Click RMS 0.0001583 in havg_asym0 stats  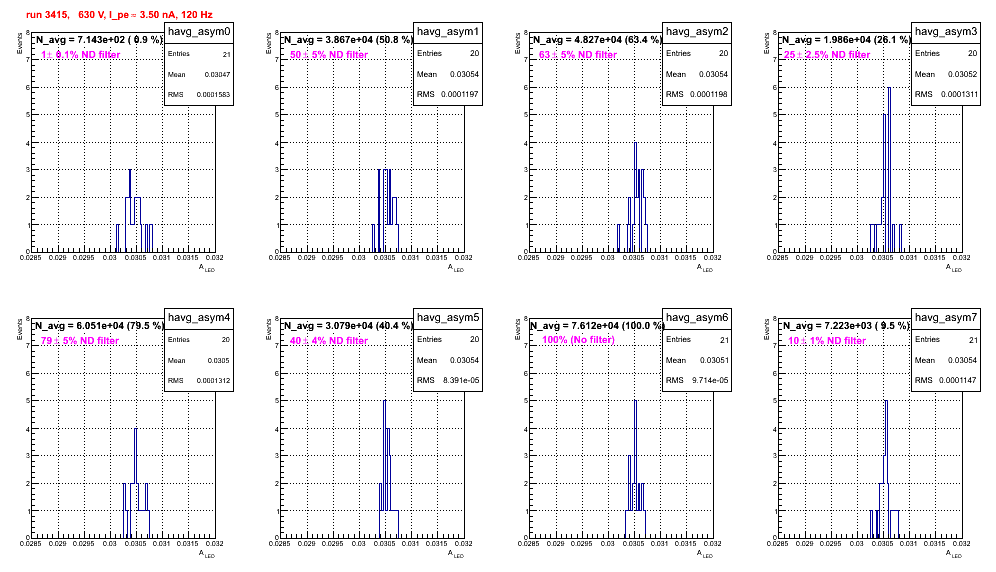[x=199, y=95]
